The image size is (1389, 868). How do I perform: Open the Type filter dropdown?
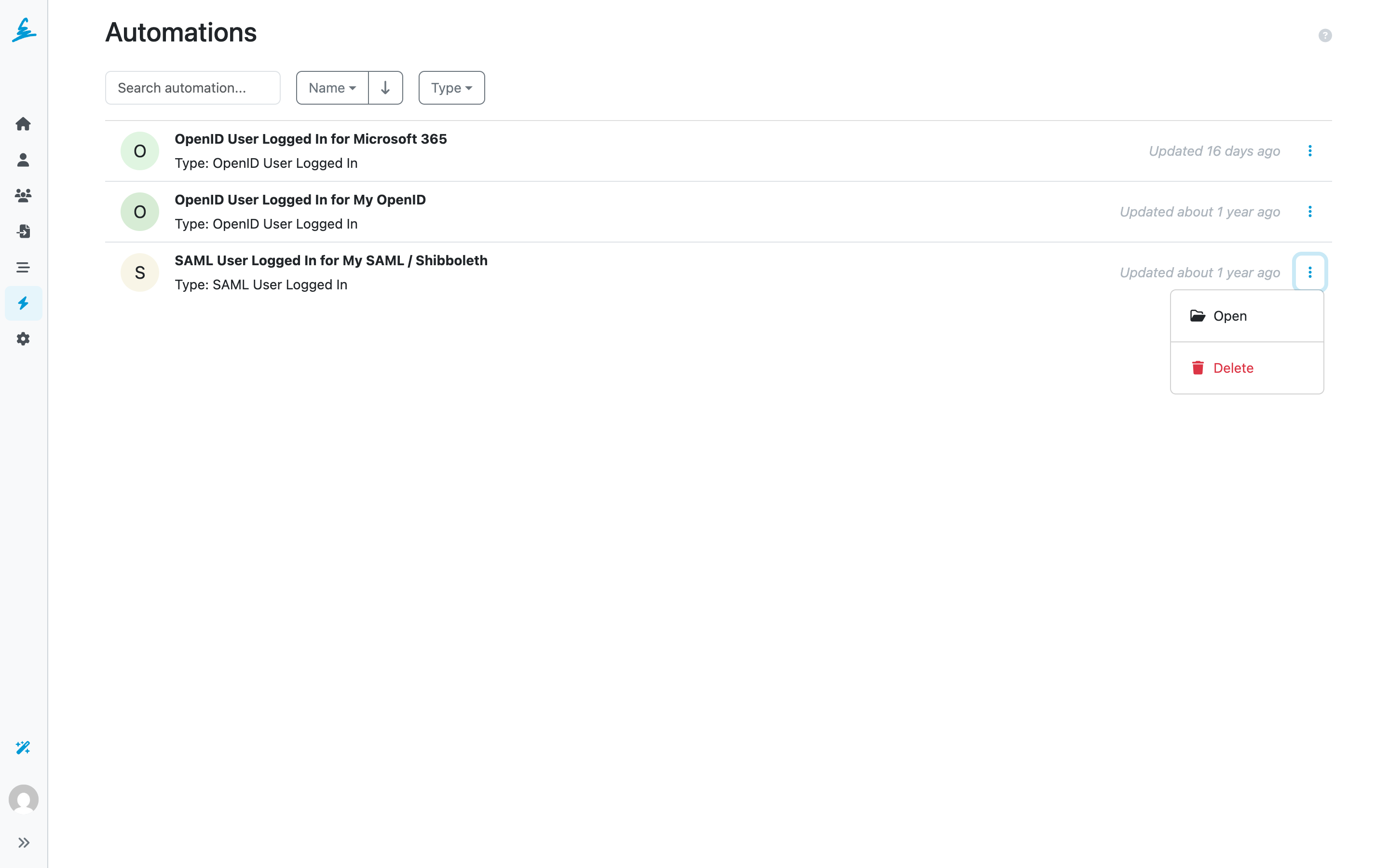point(452,88)
